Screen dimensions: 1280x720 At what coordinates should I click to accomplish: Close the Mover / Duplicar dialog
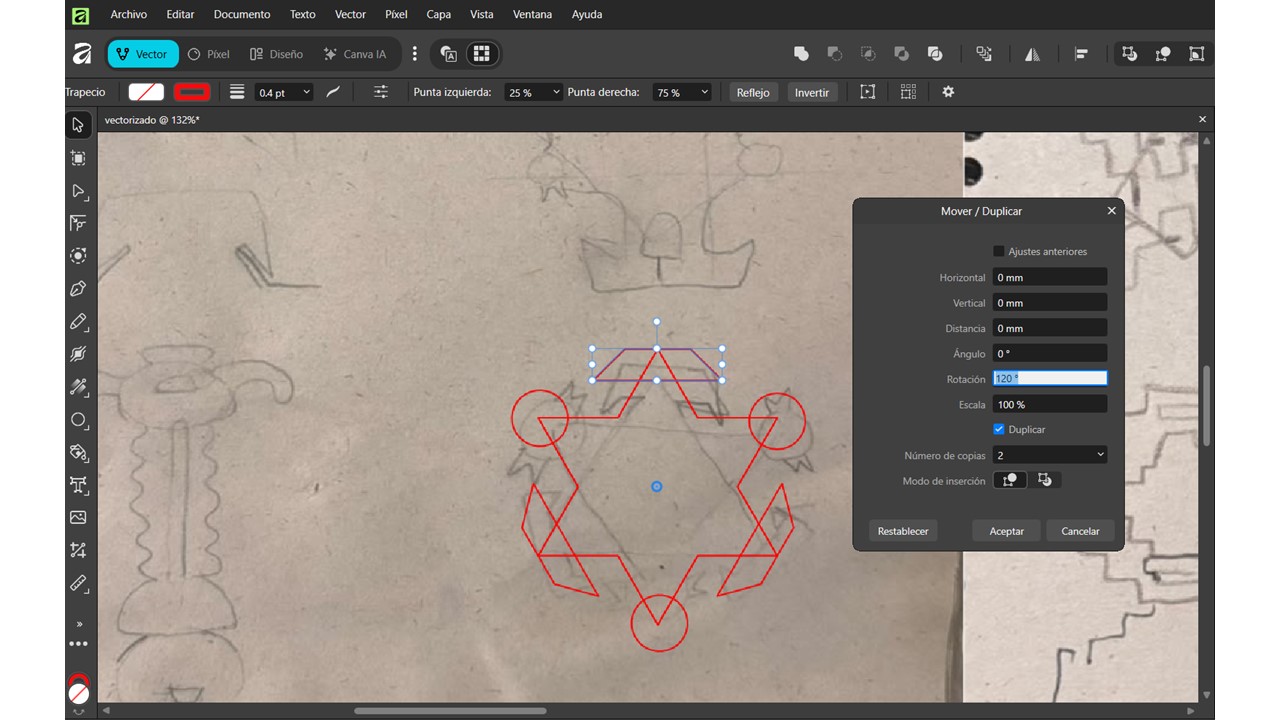click(1111, 211)
